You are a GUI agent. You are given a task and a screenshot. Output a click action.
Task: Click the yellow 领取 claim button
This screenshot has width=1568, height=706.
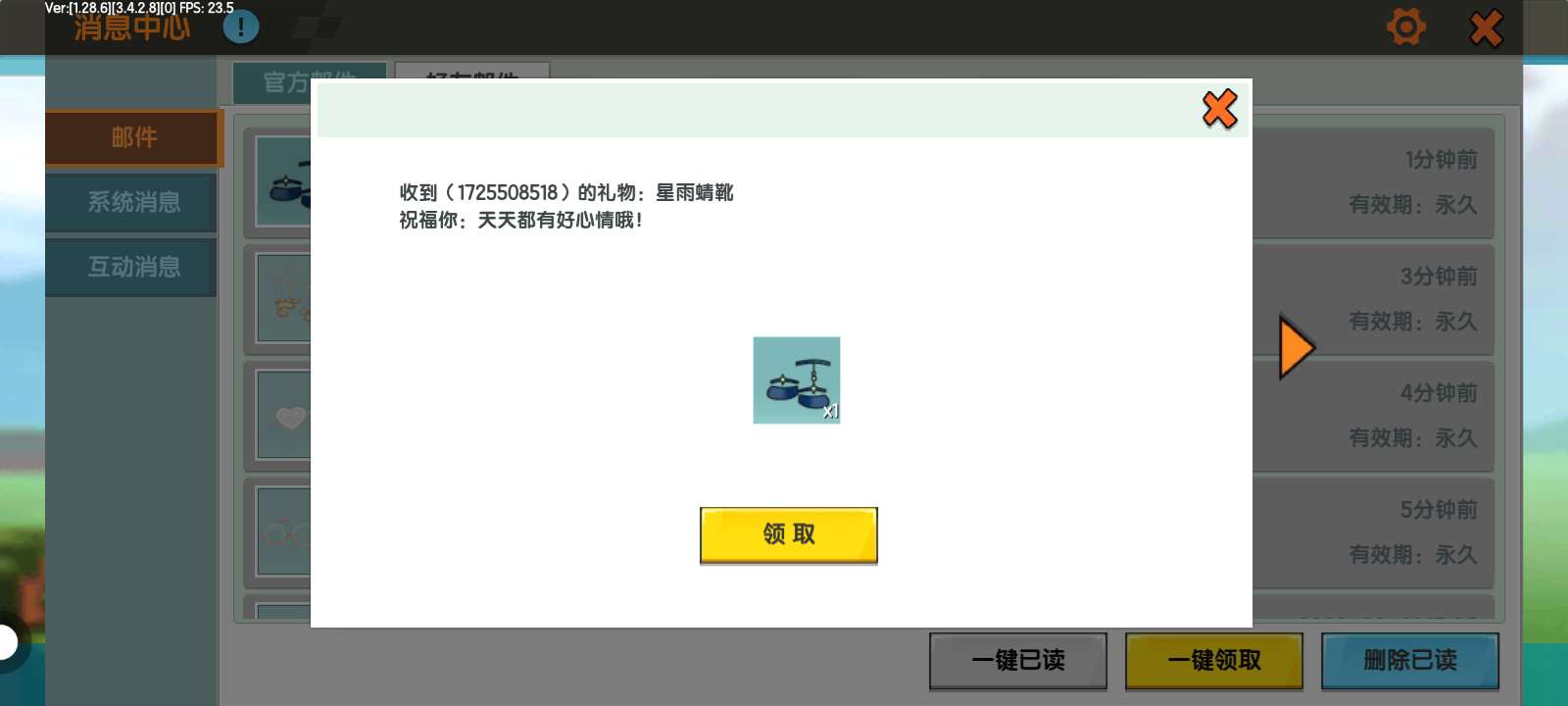pos(789,535)
